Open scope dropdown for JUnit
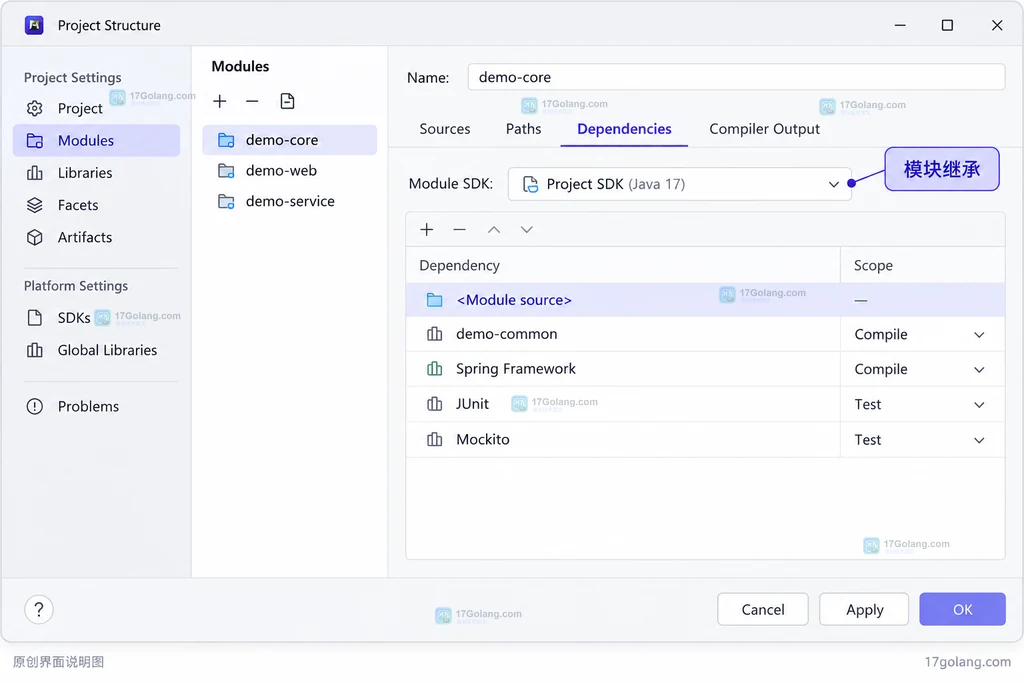This screenshot has width=1024, height=683. 979,405
